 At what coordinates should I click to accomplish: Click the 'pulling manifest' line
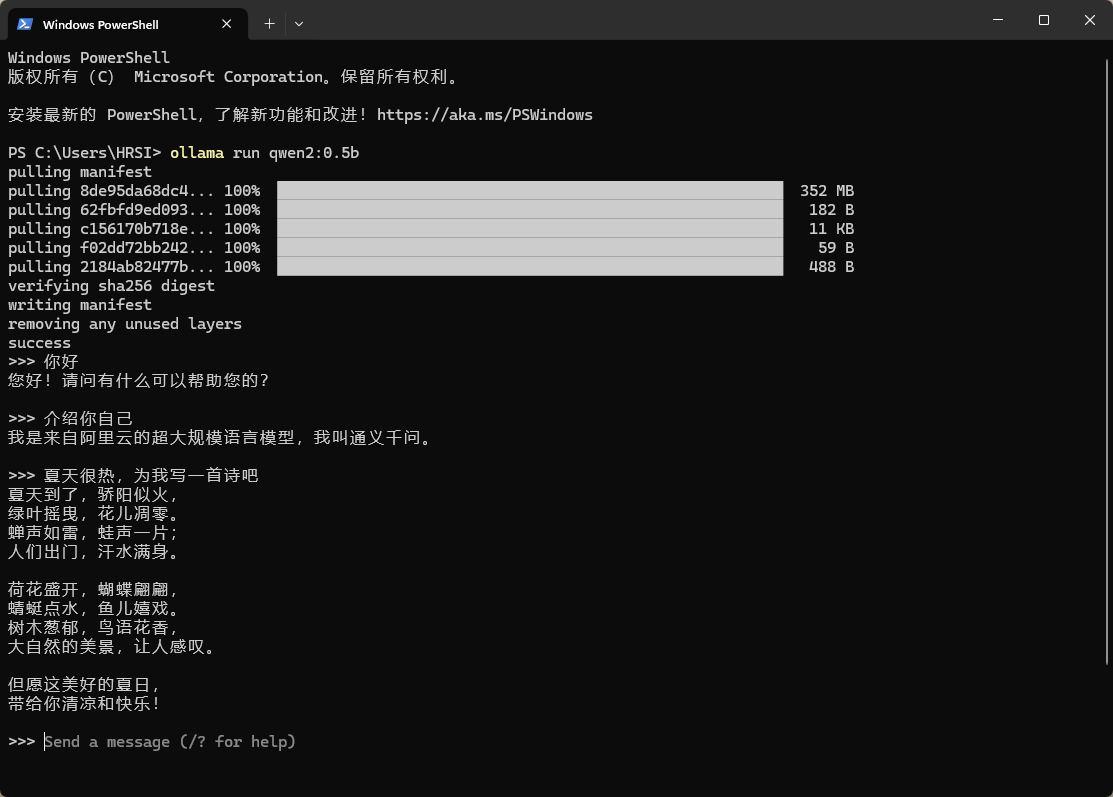coord(80,172)
